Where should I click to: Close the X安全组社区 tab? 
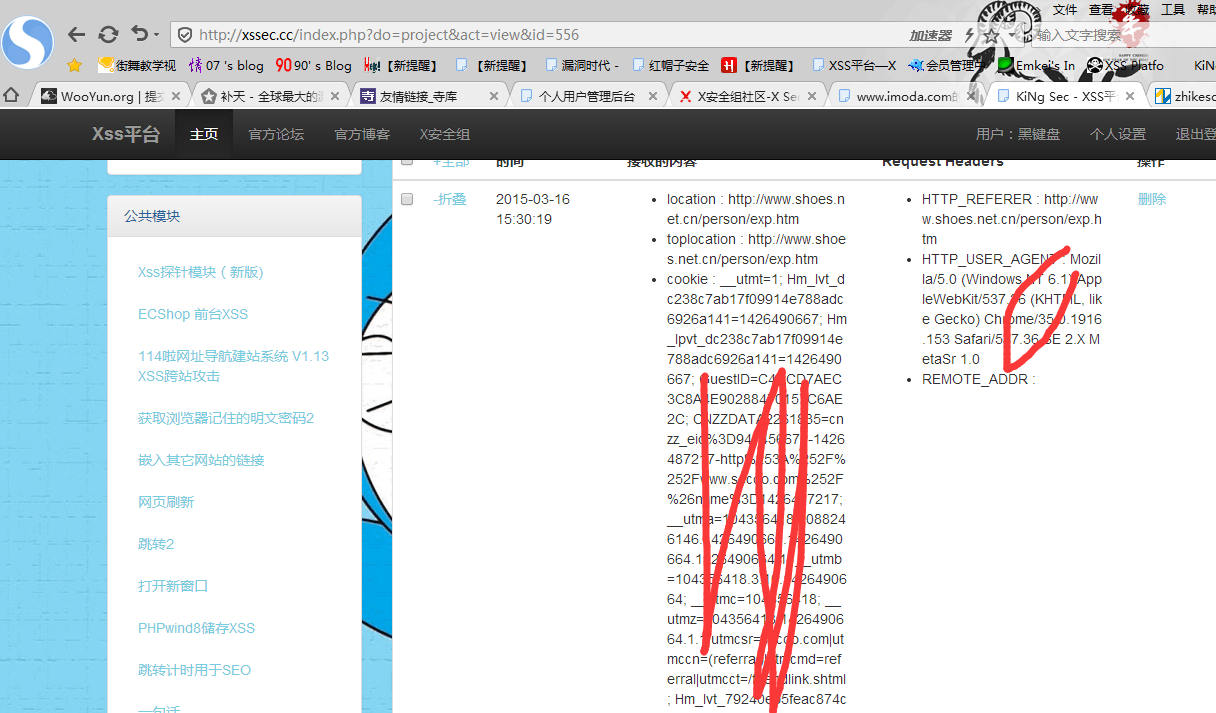(812, 96)
